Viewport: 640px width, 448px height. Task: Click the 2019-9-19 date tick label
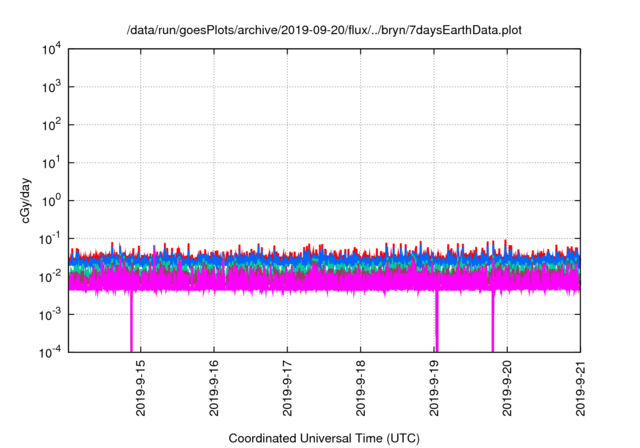tap(434, 388)
